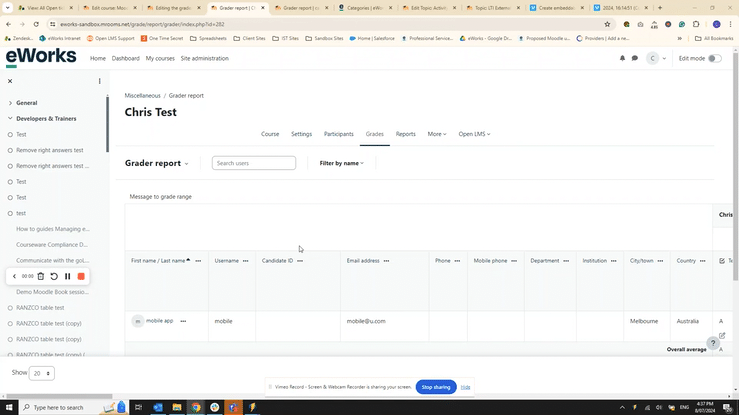The image size is (739, 415).
Task: Open actions menu for Candidate ID column
Action: pos(300,261)
